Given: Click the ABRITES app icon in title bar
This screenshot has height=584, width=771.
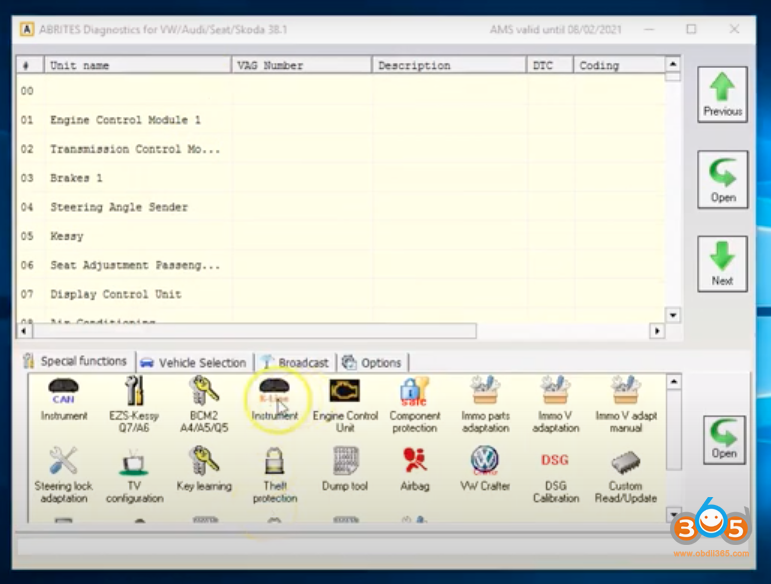Looking at the screenshot, I should click(27, 29).
